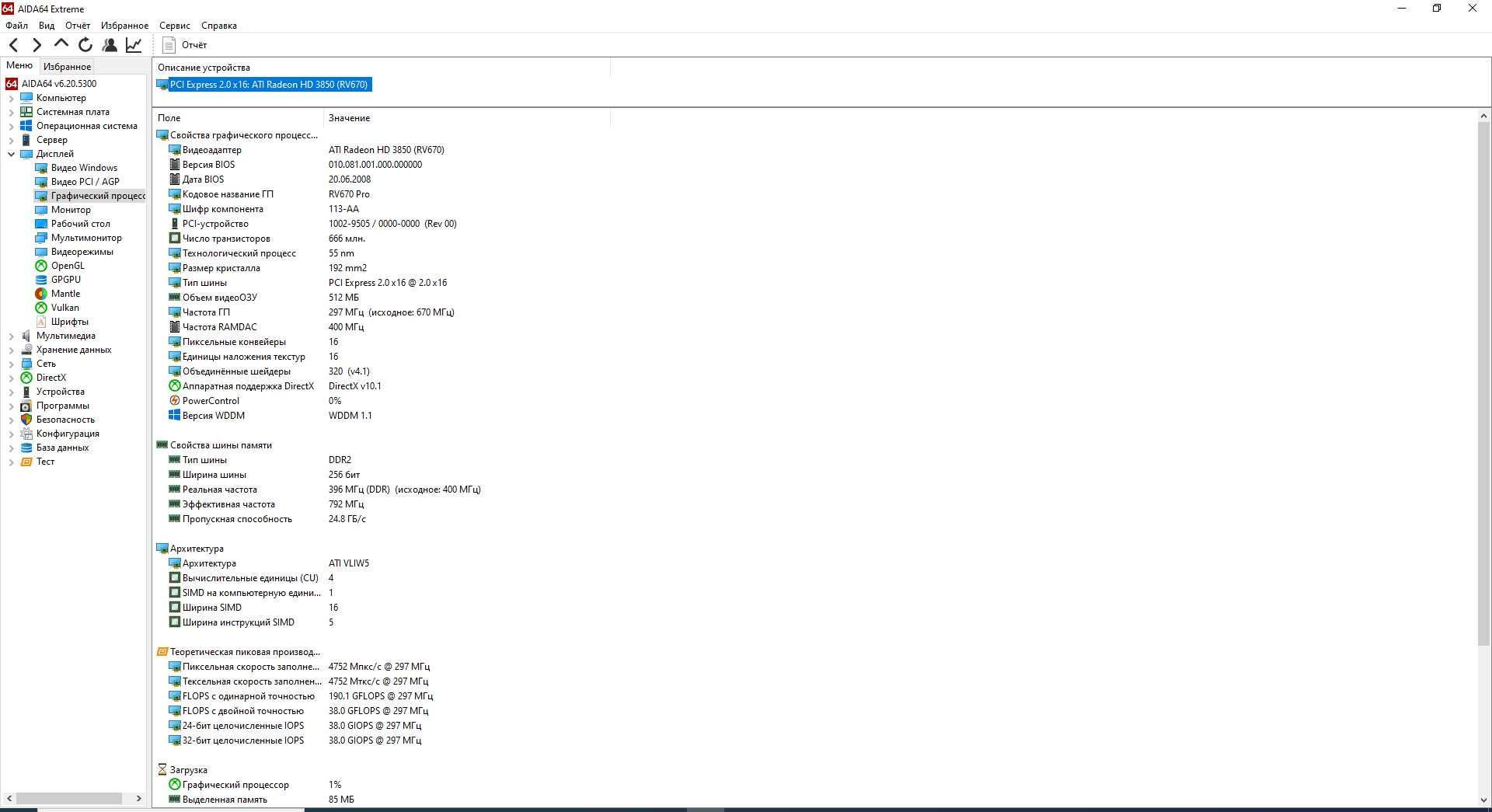Select the PCI Express 2.0 x16 device row
The image size is (1492, 812).
point(264,85)
